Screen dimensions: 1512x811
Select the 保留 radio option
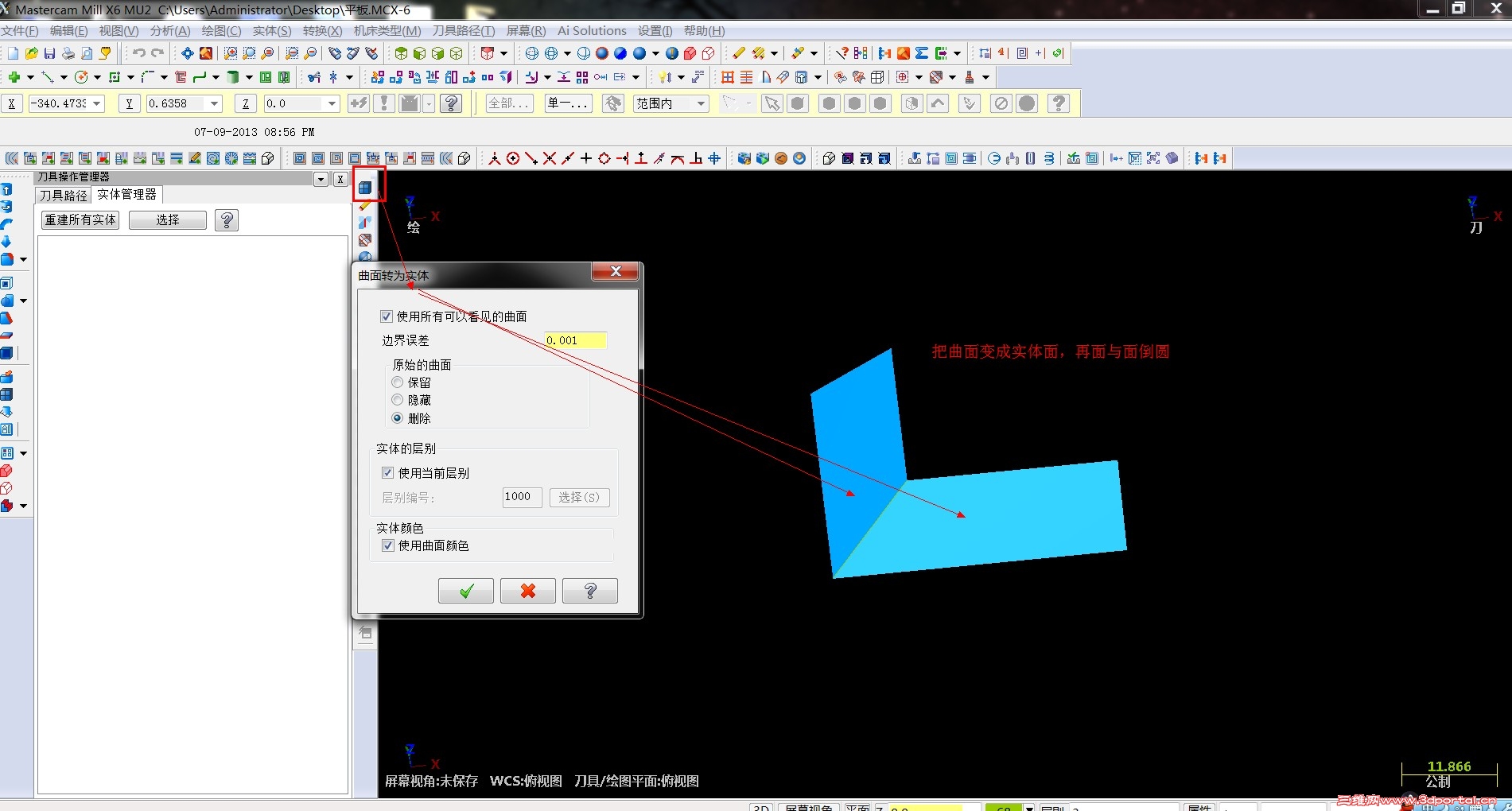(398, 382)
